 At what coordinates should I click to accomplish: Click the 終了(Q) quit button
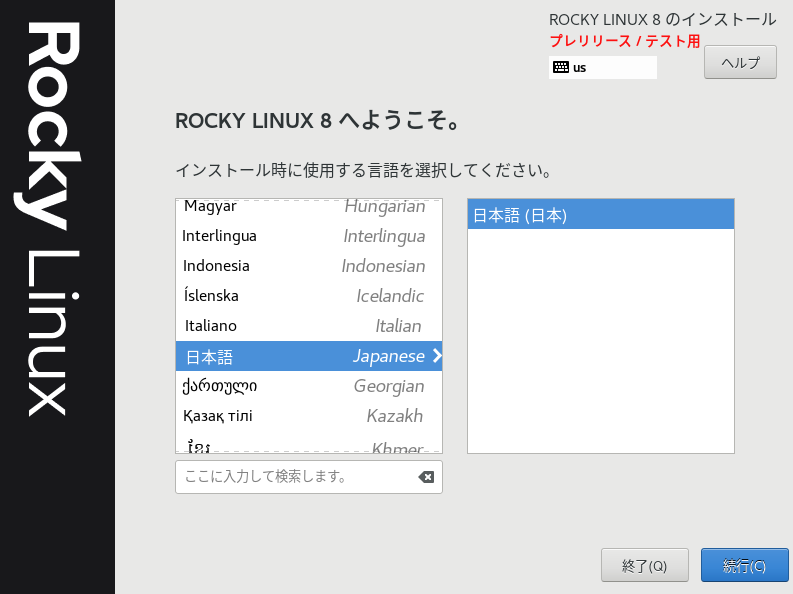click(x=644, y=565)
